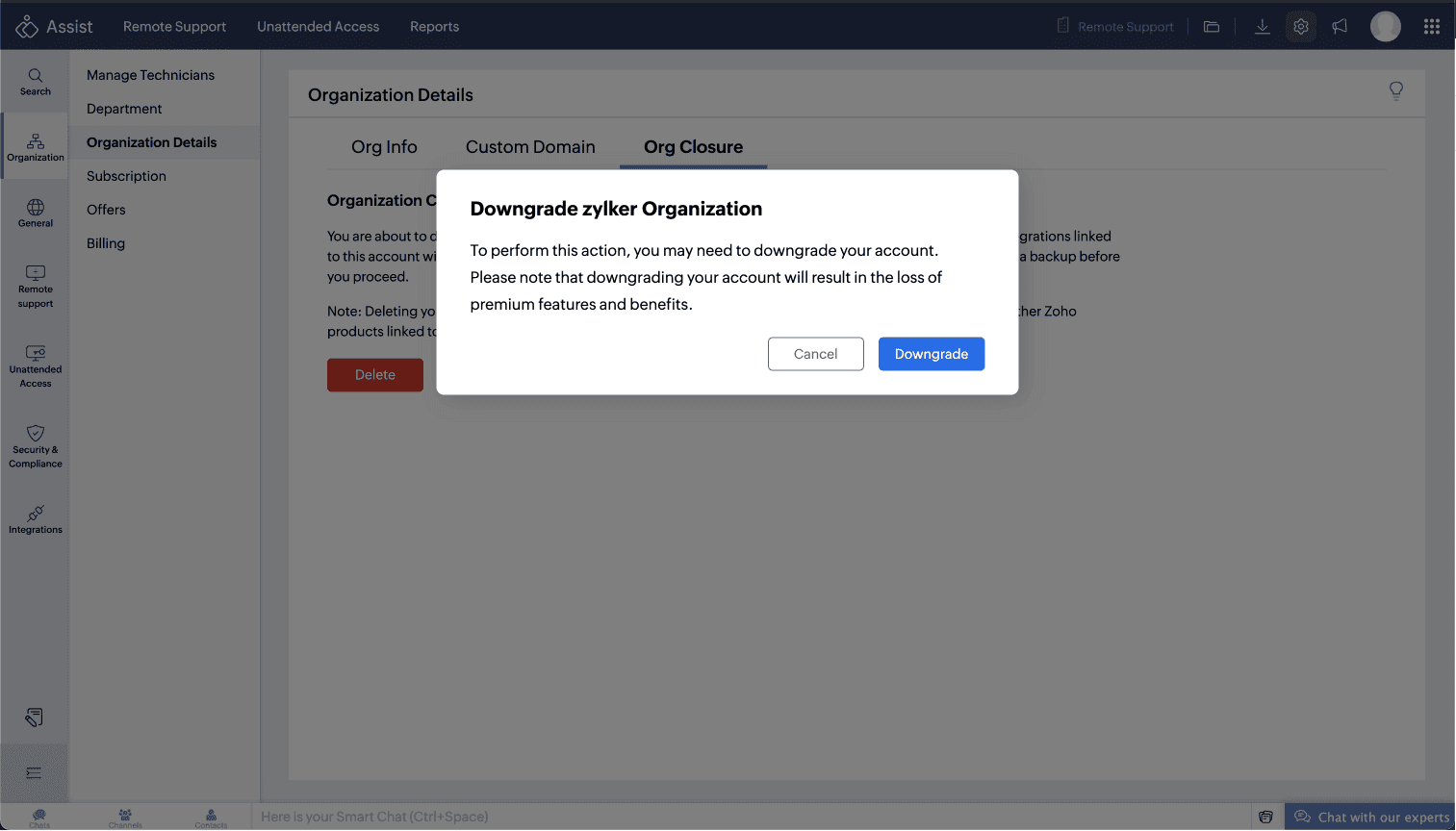Select Subscription in the side menu

pyautogui.click(x=126, y=176)
